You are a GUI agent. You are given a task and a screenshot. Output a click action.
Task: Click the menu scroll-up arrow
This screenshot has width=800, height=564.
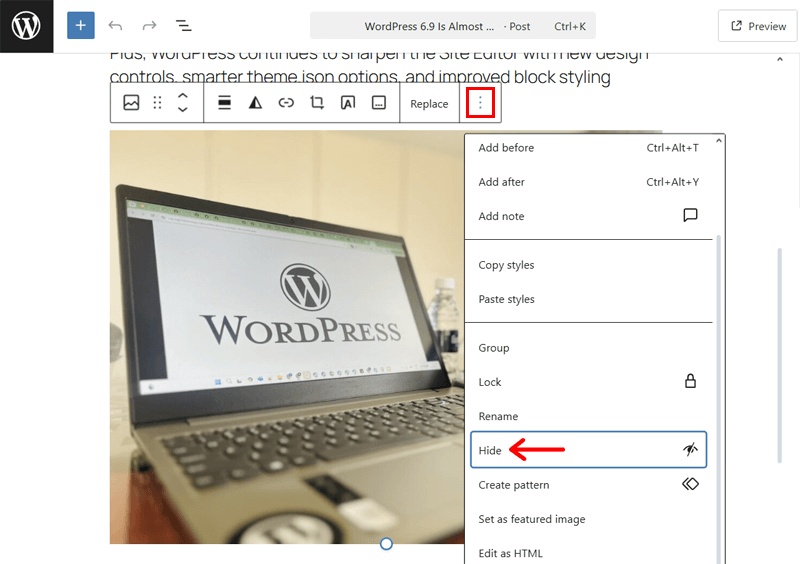click(719, 140)
